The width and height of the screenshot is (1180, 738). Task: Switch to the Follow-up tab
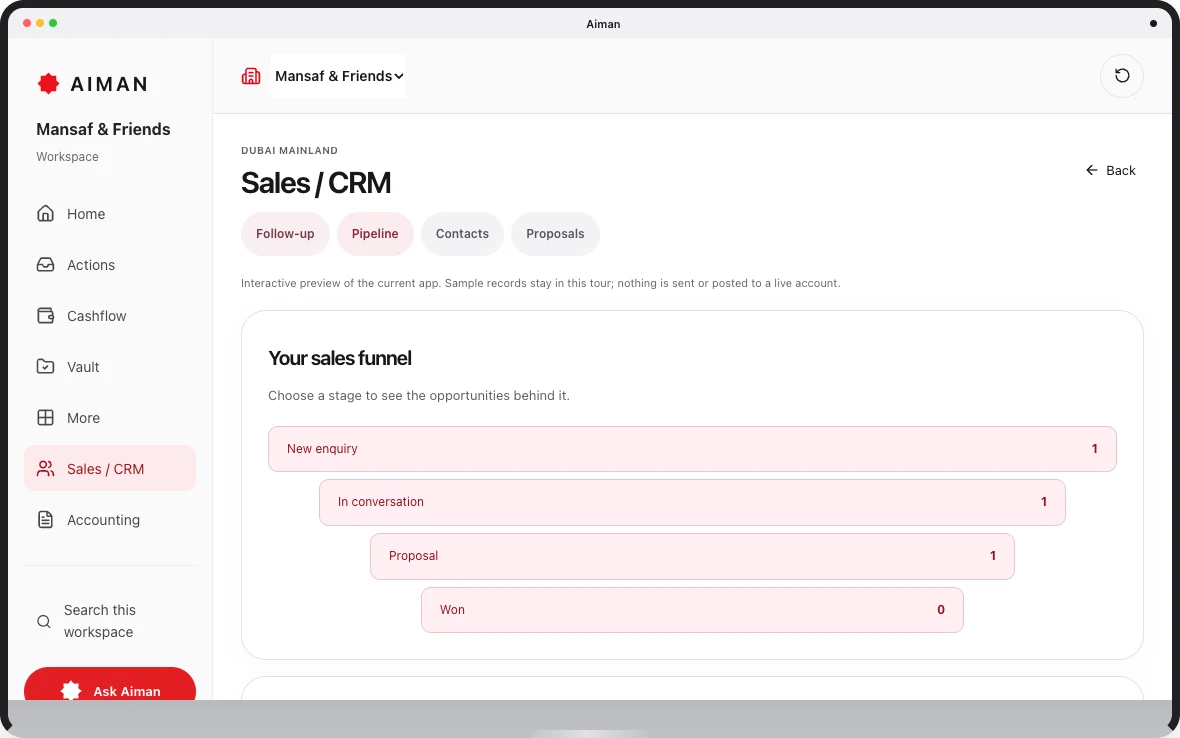tap(285, 234)
